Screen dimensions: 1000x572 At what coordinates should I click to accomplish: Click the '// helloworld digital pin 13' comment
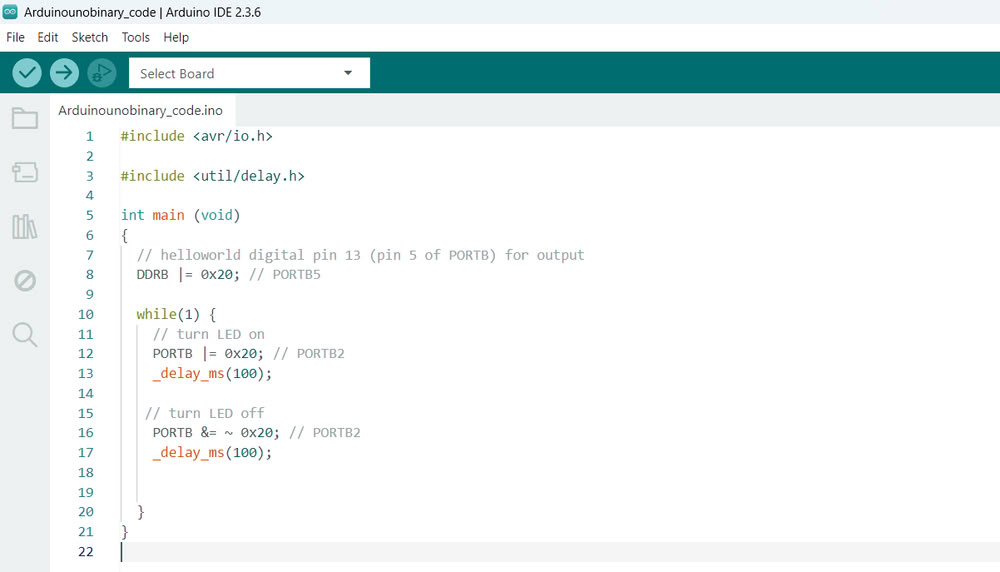coord(249,255)
